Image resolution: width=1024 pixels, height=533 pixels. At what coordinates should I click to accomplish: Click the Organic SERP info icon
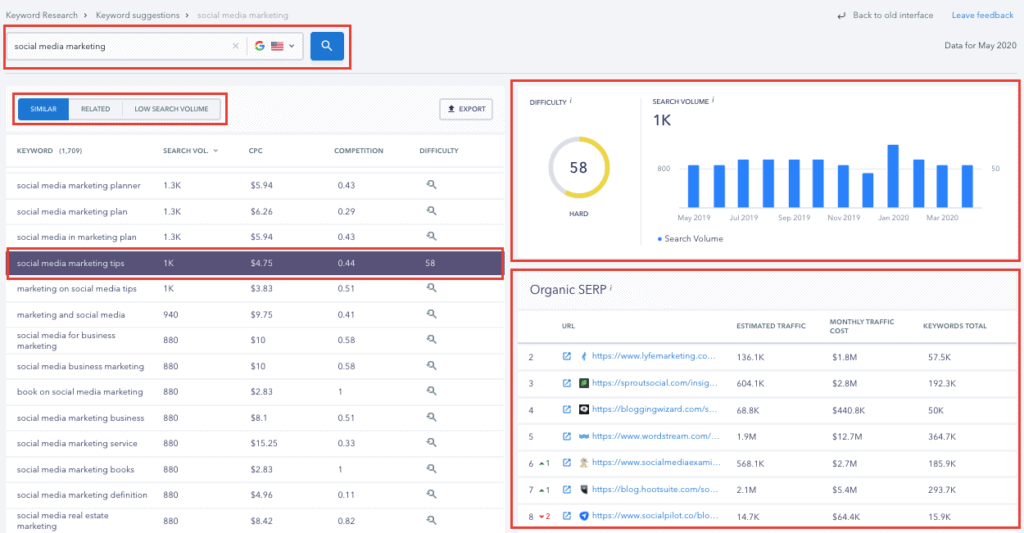pos(611,288)
